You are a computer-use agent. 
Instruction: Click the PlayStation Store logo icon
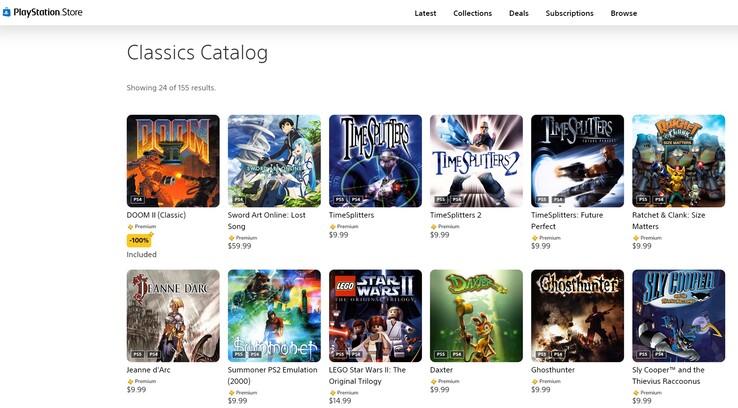[x=8, y=13]
